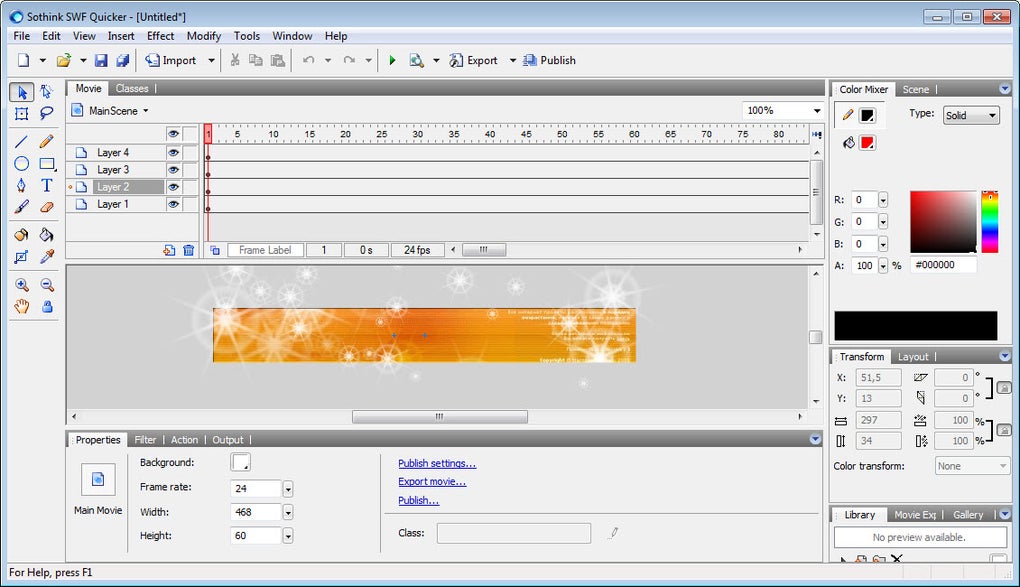Open the Modify menu
The image size is (1020, 587).
click(204, 36)
